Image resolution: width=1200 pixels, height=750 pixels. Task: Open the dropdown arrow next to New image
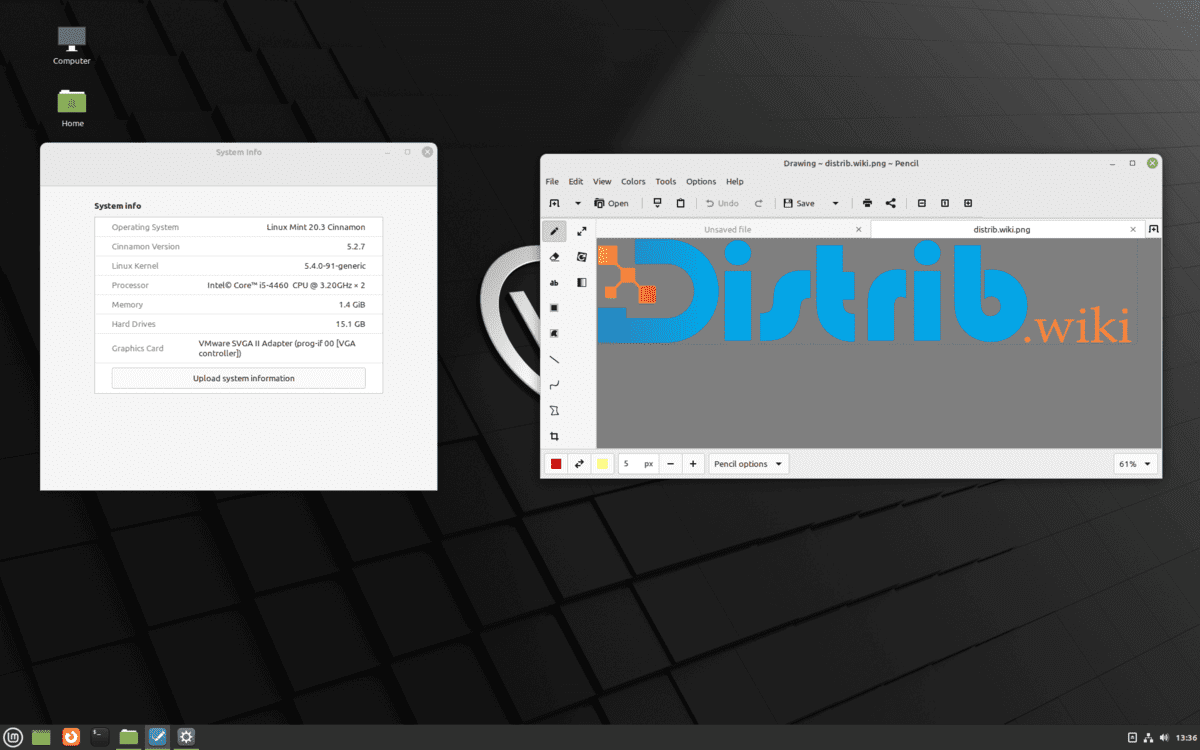577,203
